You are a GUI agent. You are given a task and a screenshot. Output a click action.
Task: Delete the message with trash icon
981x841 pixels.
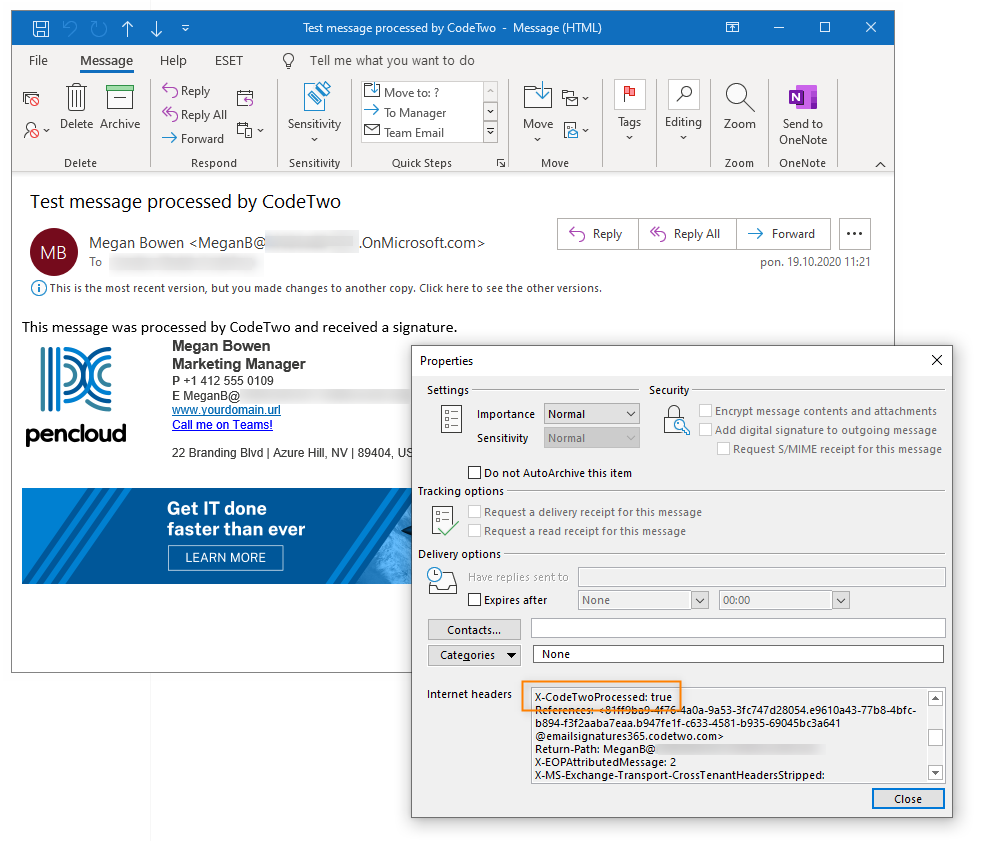coord(76,106)
